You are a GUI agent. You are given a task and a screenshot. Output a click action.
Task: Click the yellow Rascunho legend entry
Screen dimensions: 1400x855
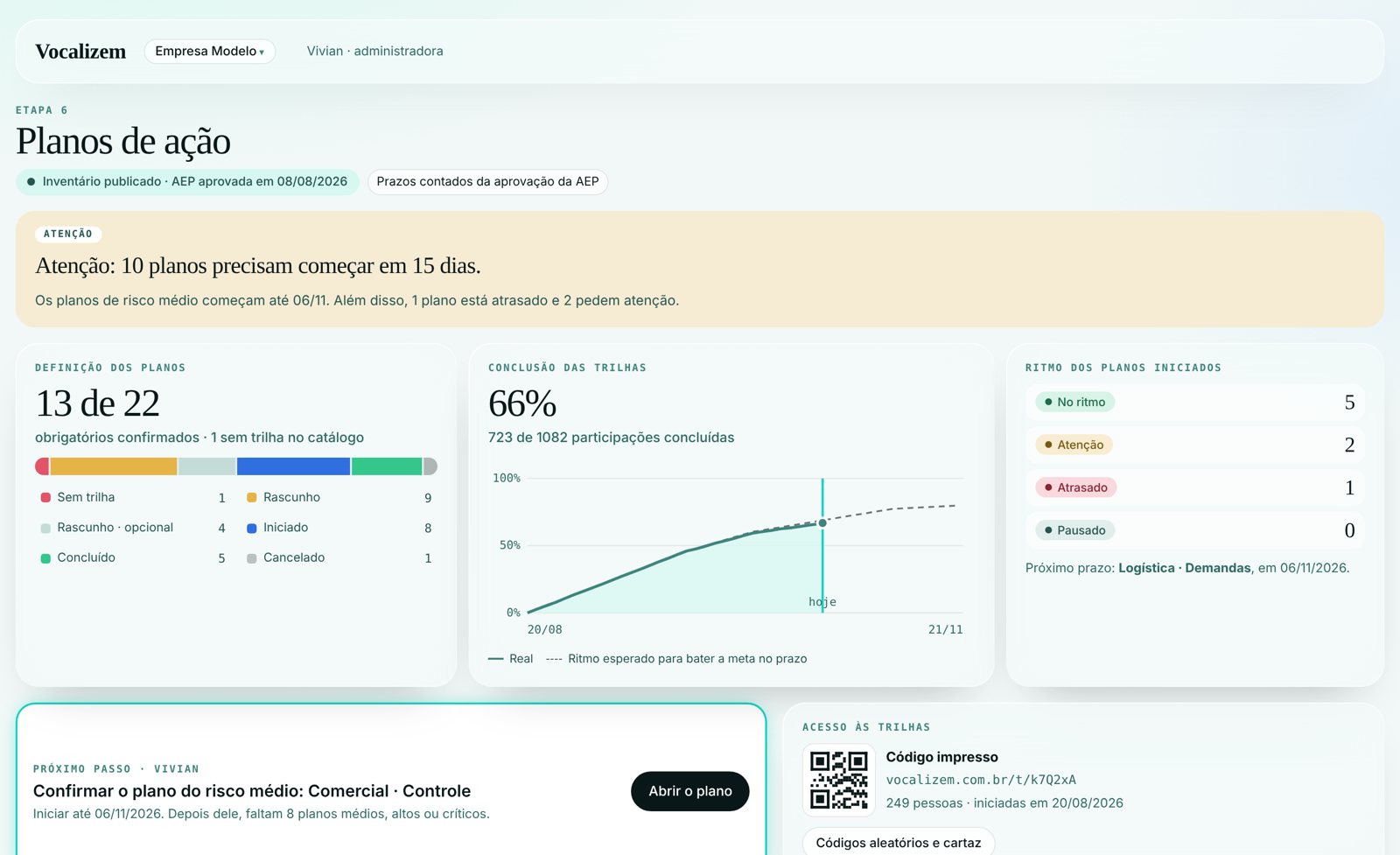pyautogui.click(x=339, y=497)
